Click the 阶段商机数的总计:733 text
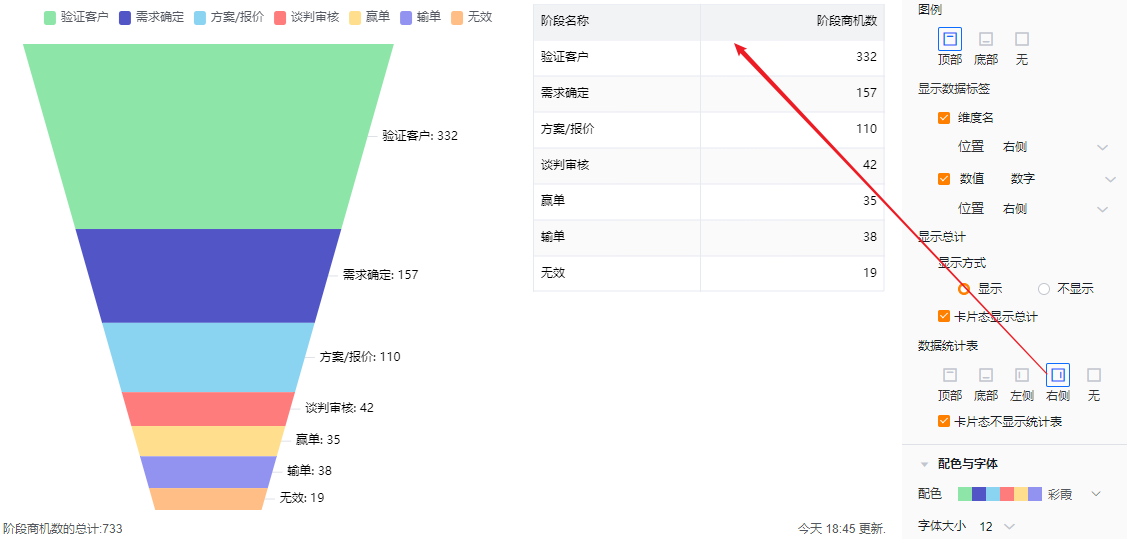1127x539 pixels. tap(62, 529)
